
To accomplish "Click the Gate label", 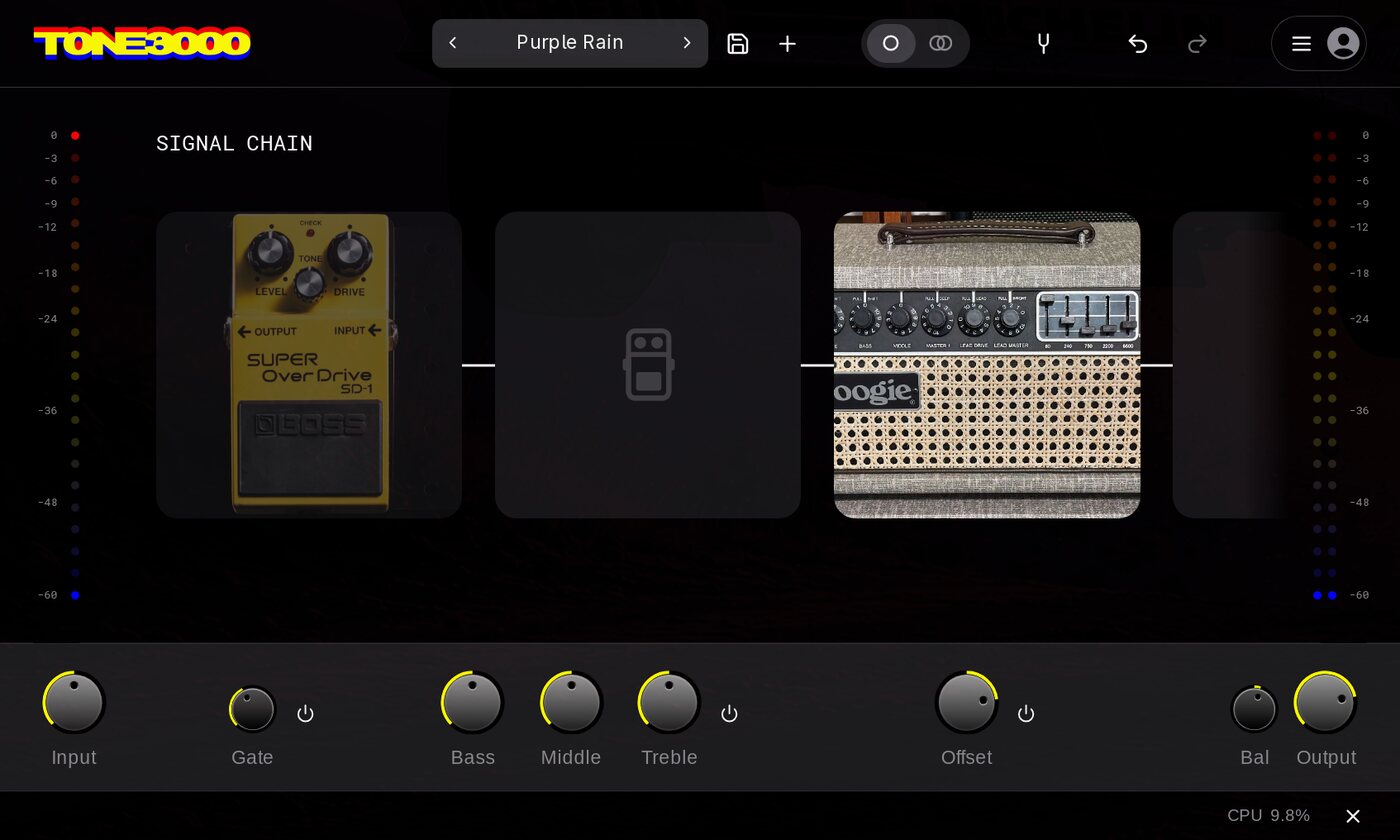I will [252, 757].
